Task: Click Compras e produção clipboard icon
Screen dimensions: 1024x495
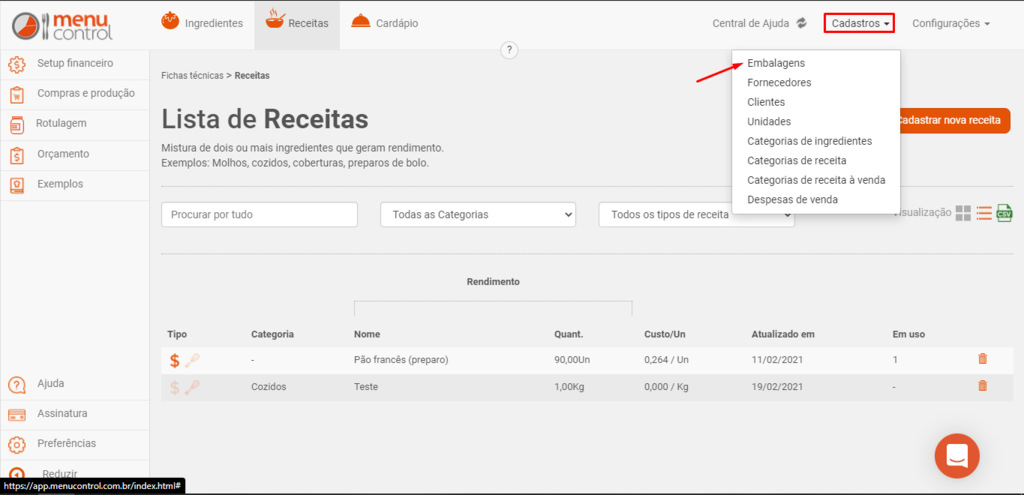Action: [17, 95]
